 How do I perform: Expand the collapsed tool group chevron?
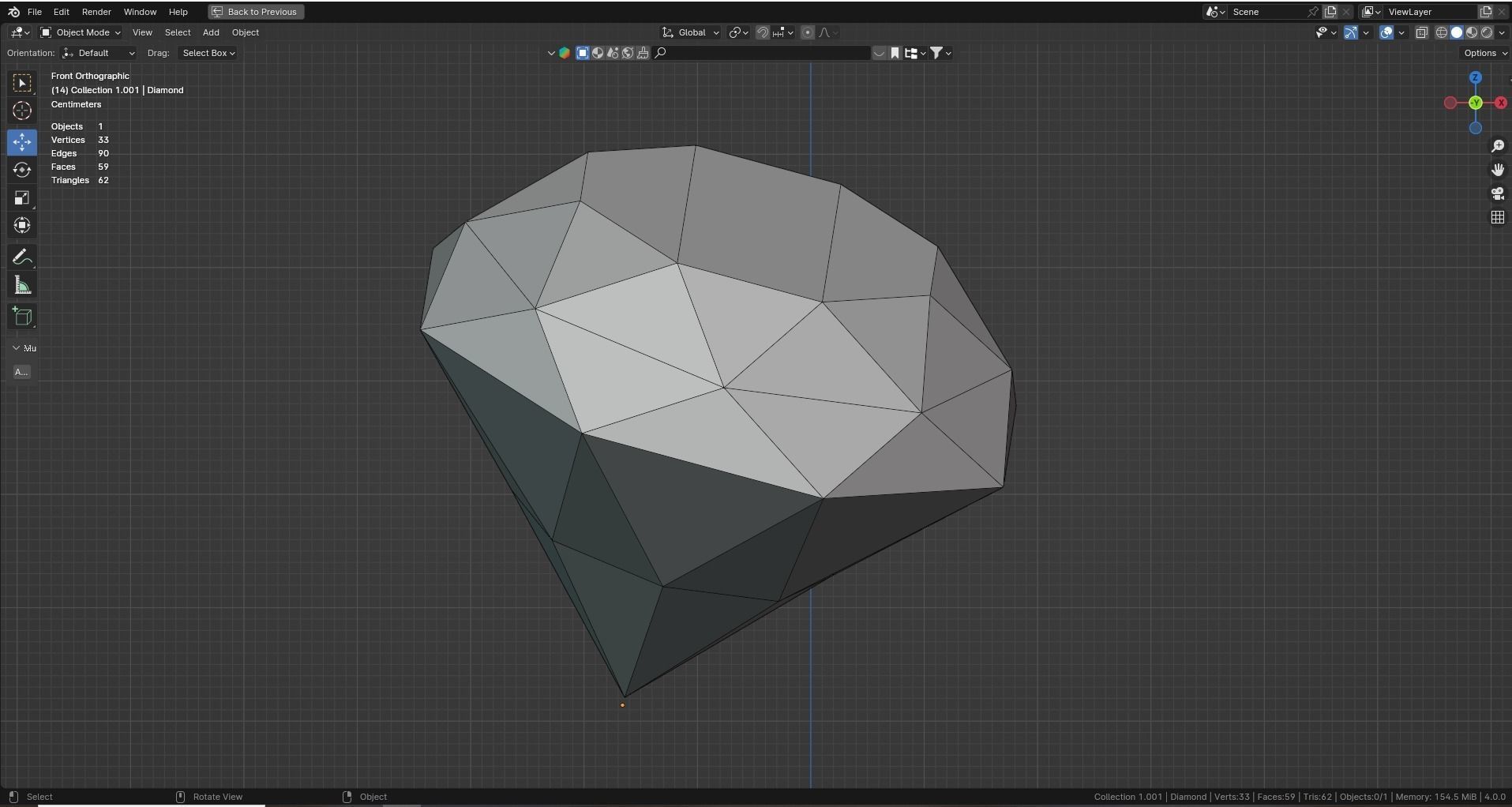click(x=16, y=347)
